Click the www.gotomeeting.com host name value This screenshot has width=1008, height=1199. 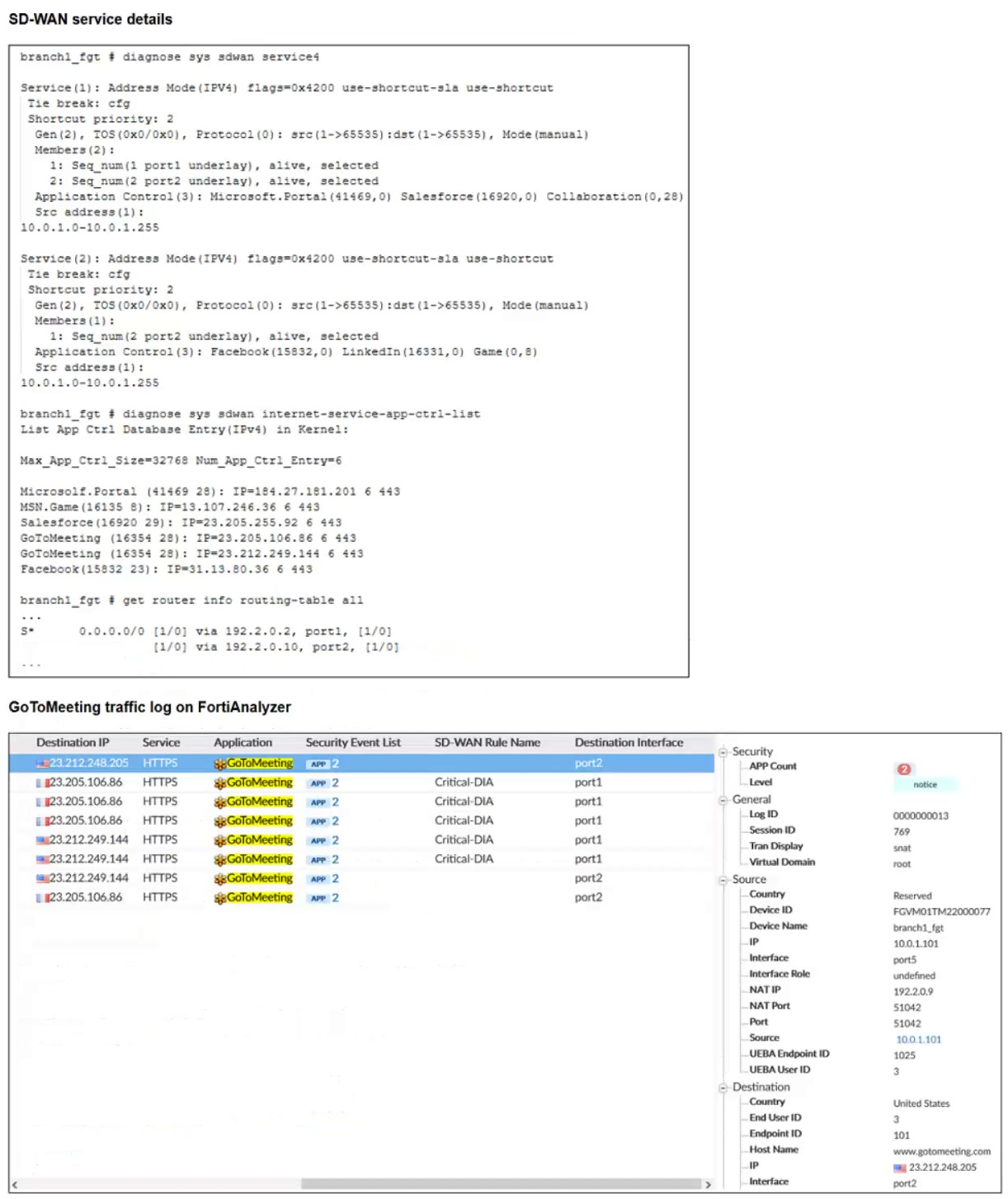(942, 1151)
